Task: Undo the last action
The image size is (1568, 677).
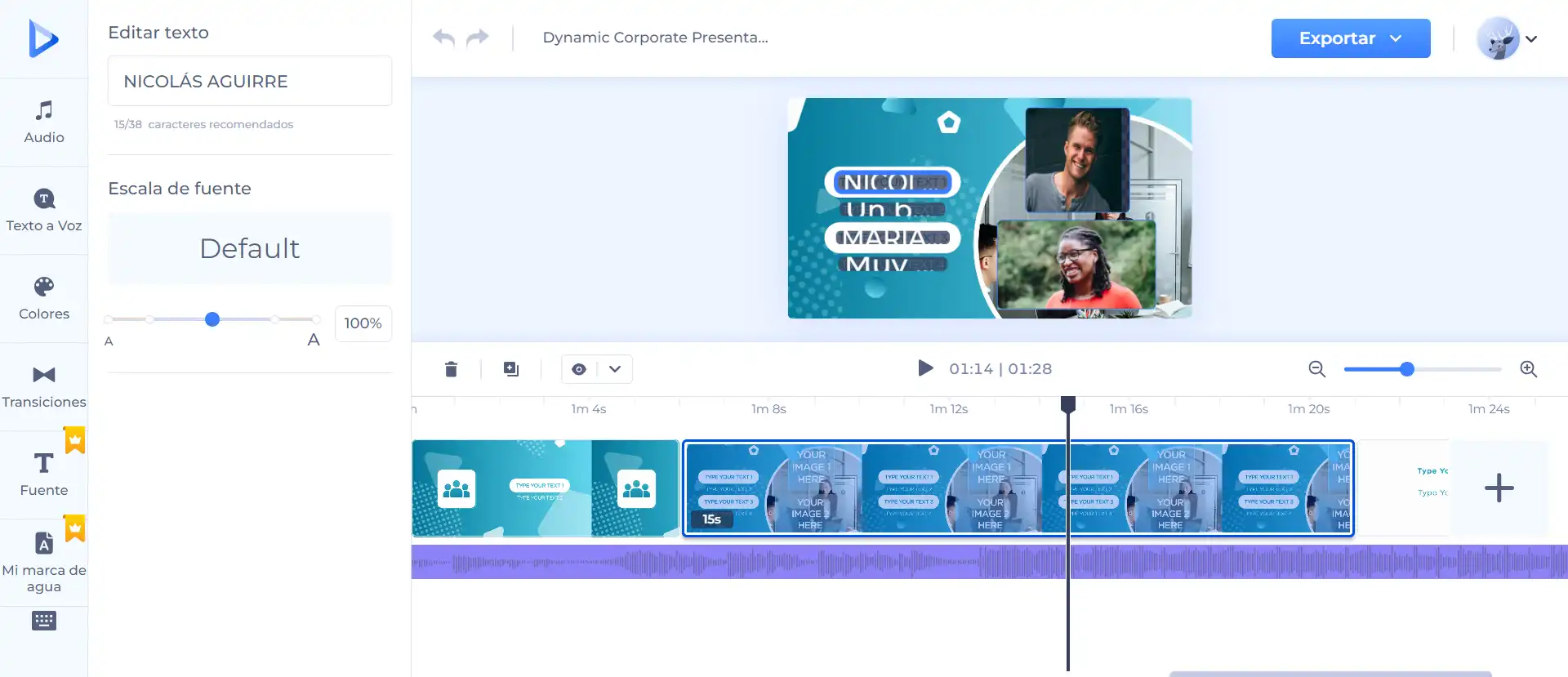Action: 443,38
